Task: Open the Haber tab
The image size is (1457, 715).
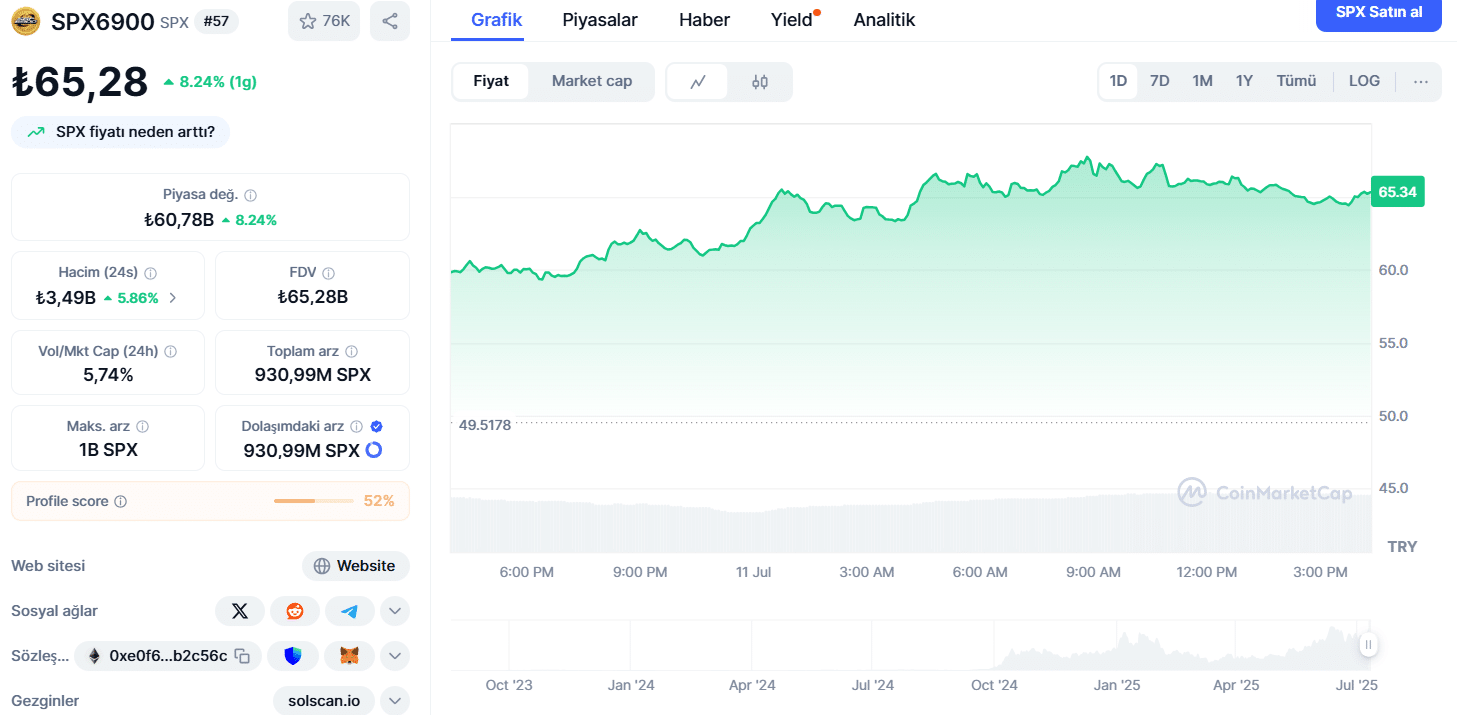Action: point(704,20)
